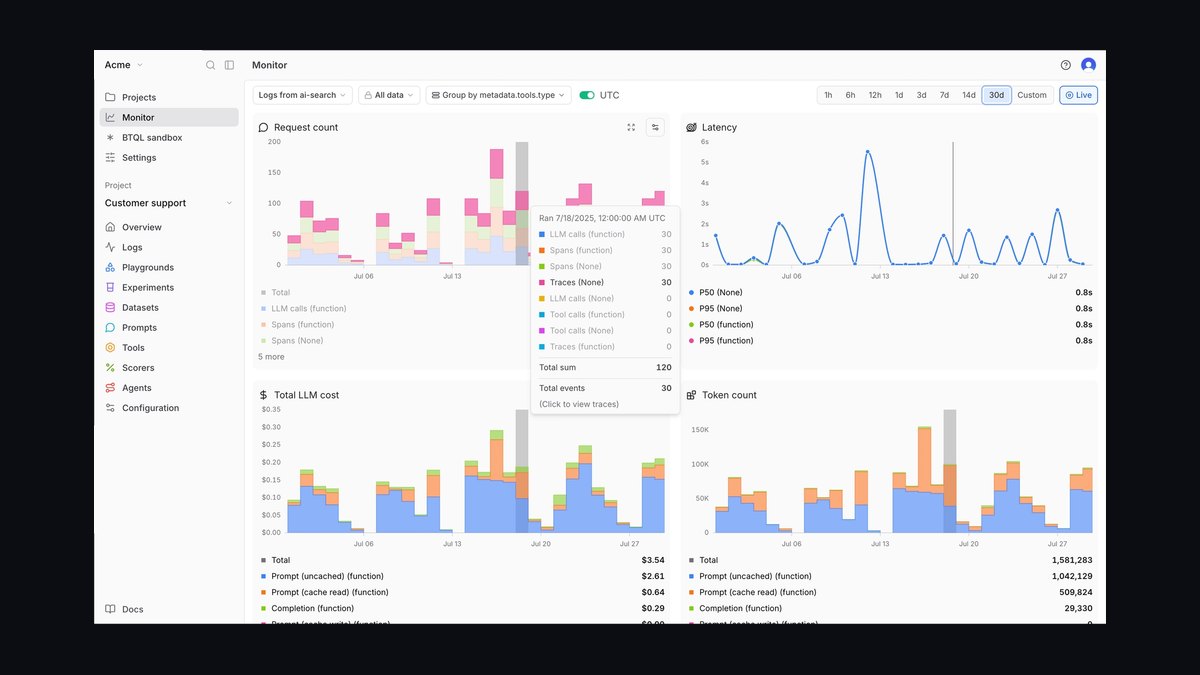This screenshot has width=1200, height=675.
Task: Select the Custom time range
Action: click(1032, 95)
